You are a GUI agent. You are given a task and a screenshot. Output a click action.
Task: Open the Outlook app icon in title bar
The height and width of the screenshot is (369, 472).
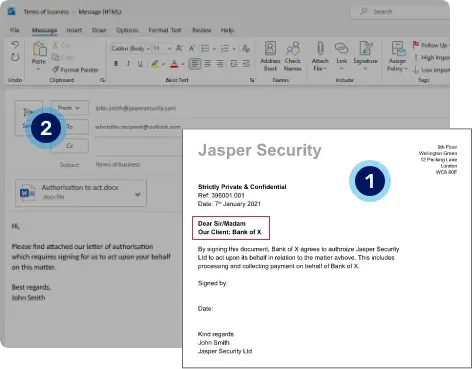point(12,12)
